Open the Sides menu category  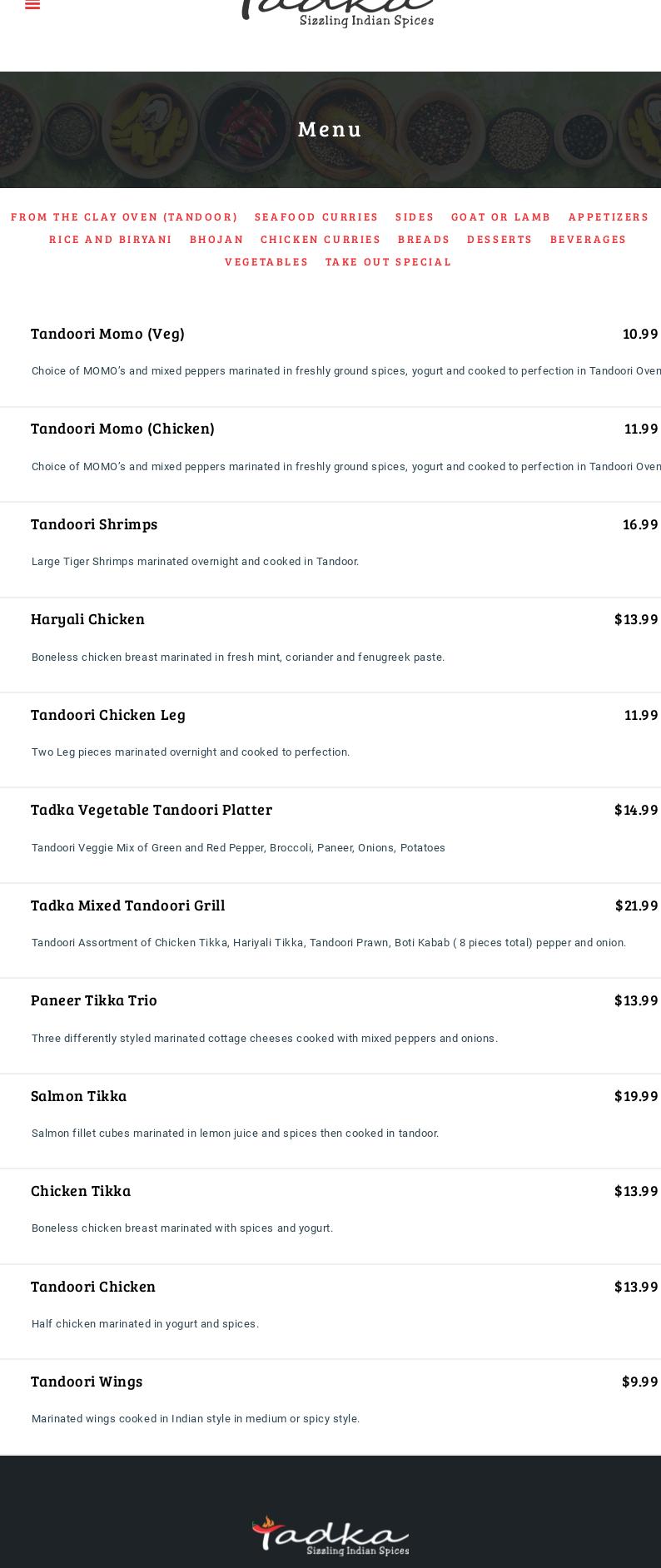click(x=415, y=217)
